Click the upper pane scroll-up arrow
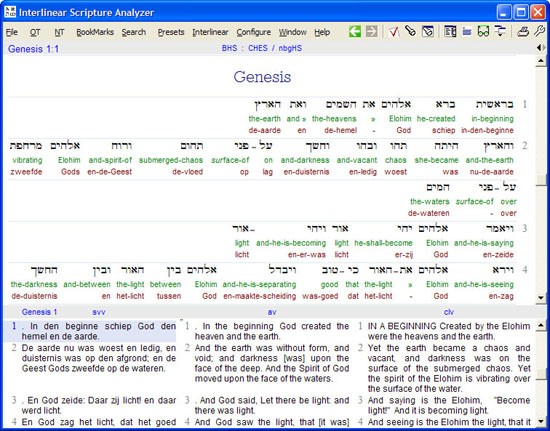 pos(541,61)
